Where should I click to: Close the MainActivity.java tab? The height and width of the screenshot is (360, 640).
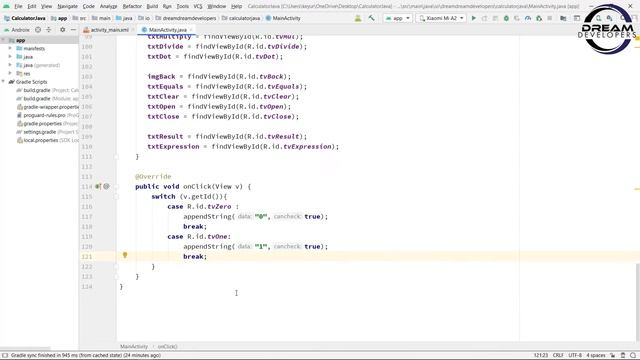coord(191,30)
